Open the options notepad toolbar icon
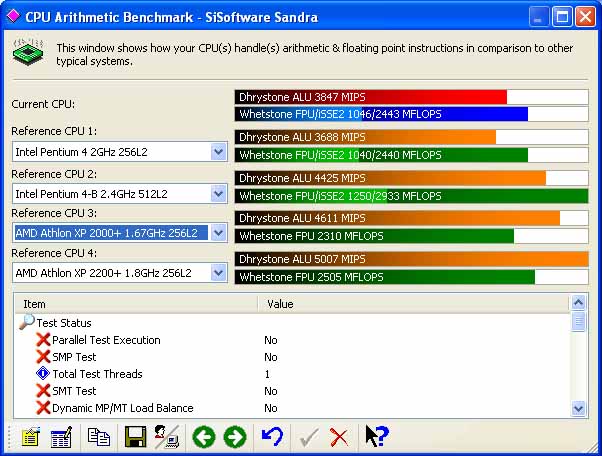The height and width of the screenshot is (456, 602). pos(30,437)
